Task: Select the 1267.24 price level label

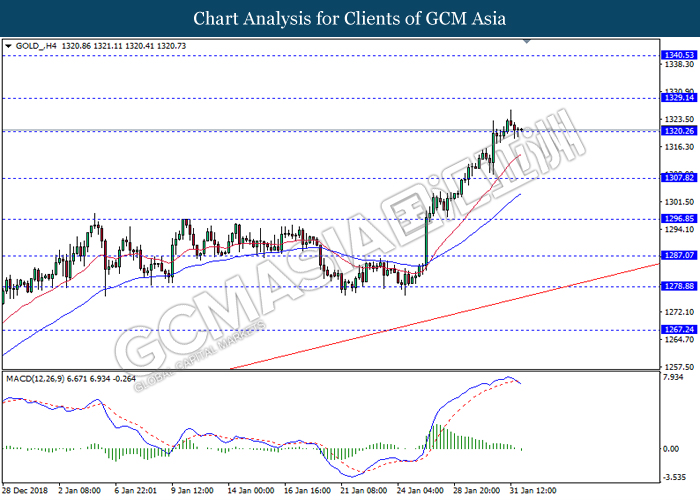Action: [x=679, y=329]
